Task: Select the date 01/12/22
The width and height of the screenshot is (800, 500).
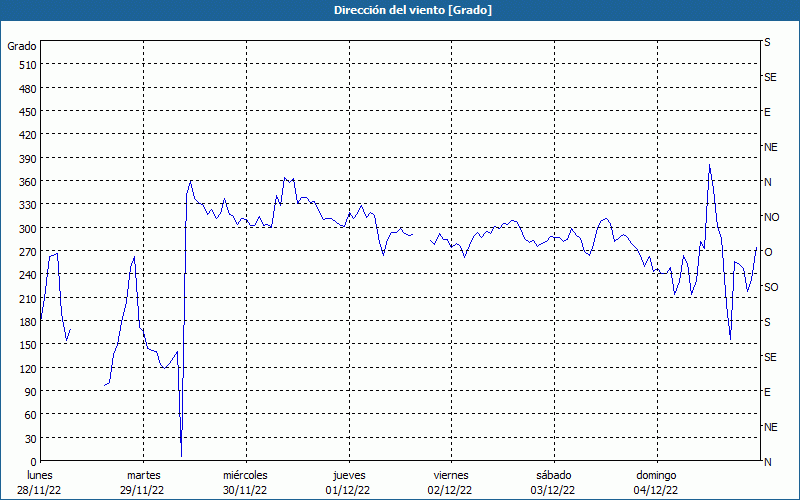Action: tap(348, 490)
